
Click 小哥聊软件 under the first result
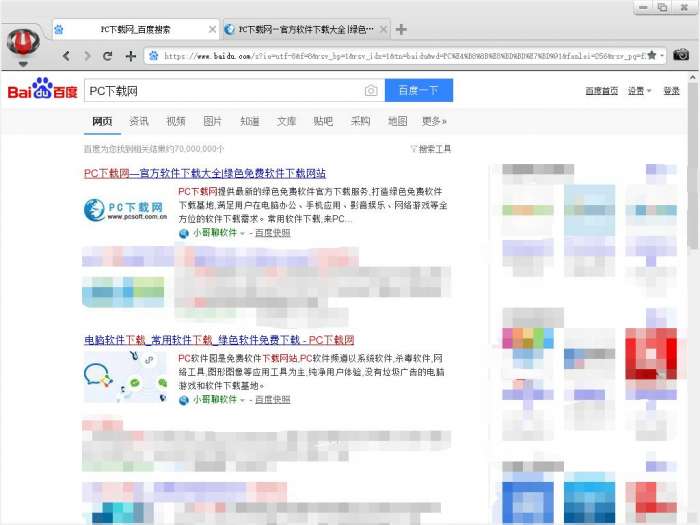[x=215, y=233]
